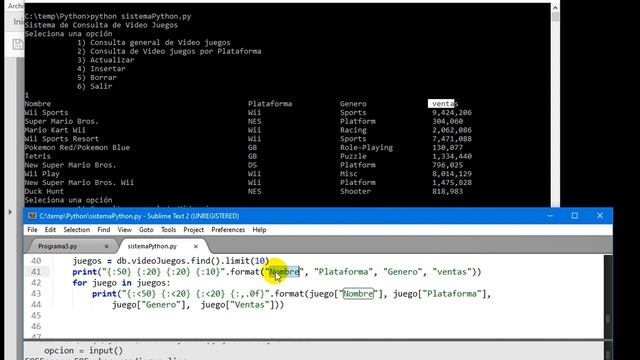Image resolution: width=640 pixels, height=360 pixels.
Task: Click line number 43 in the gutter
Action: (x=36, y=294)
